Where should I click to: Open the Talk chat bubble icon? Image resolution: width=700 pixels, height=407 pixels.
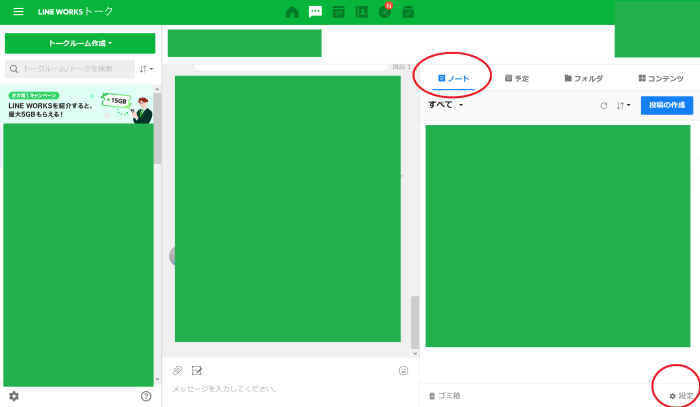coord(316,12)
